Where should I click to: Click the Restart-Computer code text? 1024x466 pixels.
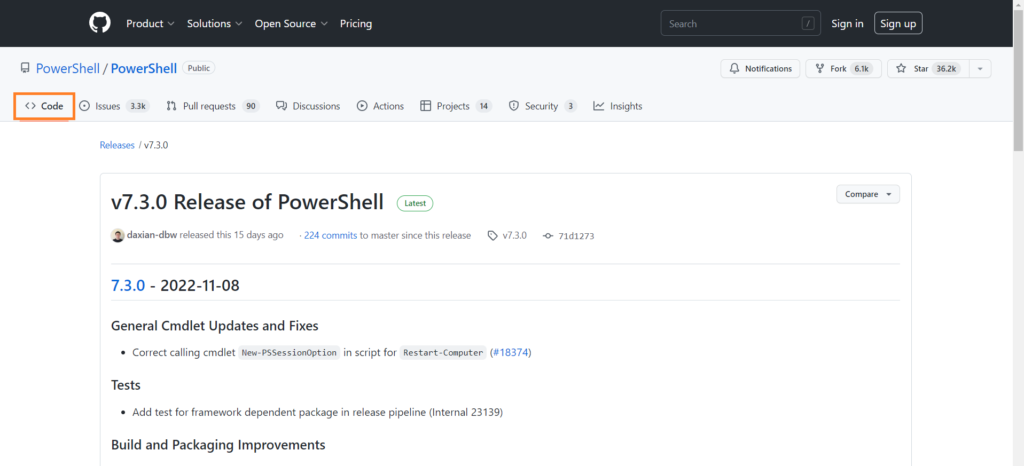tap(443, 352)
